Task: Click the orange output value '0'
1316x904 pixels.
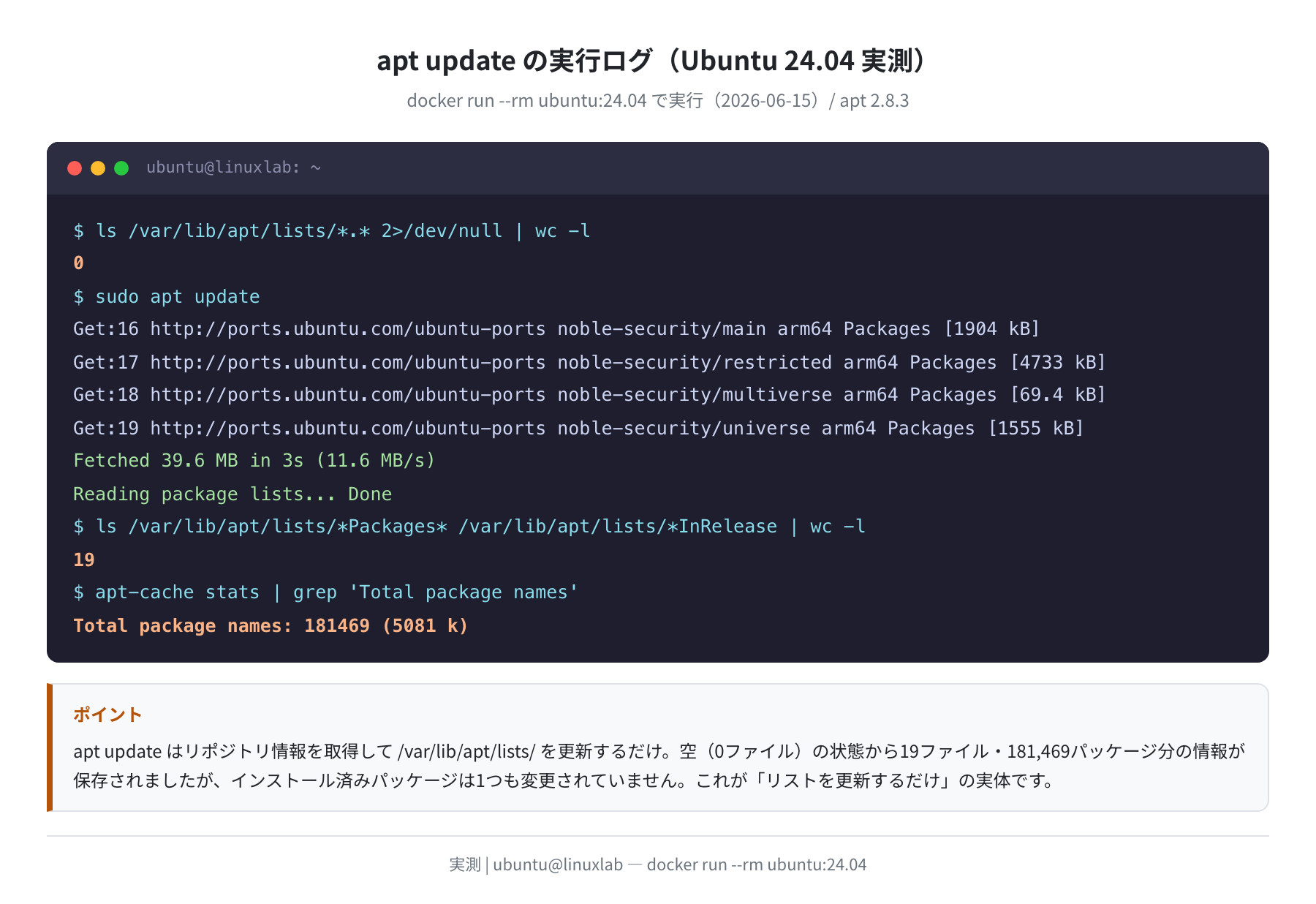Action: (x=78, y=263)
